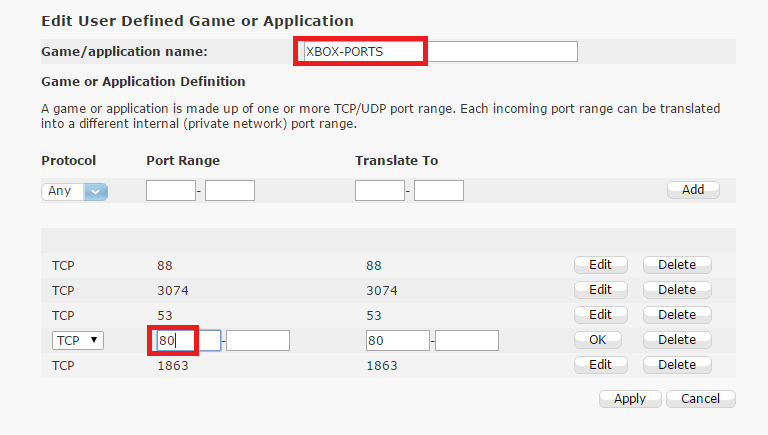Click the Apply button
The image size is (768, 435).
pyautogui.click(x=630, y=399)
